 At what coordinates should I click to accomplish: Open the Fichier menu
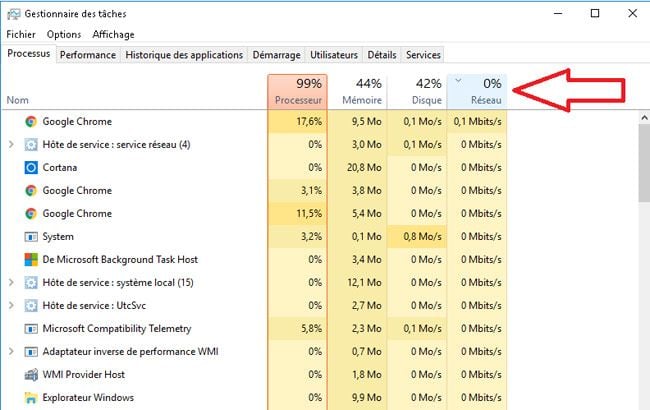(x=21, y=34)
